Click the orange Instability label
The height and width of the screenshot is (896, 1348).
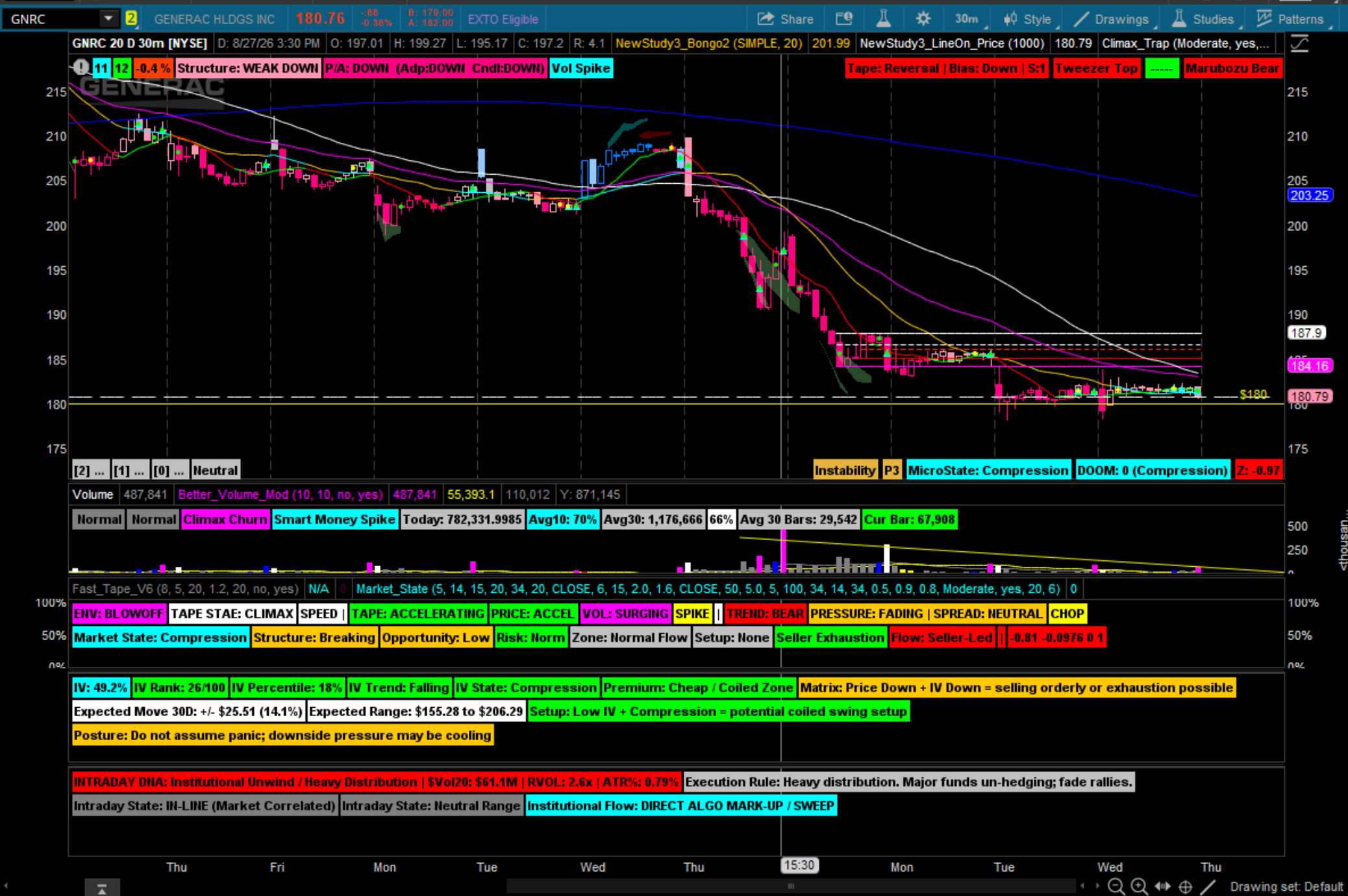845,470
